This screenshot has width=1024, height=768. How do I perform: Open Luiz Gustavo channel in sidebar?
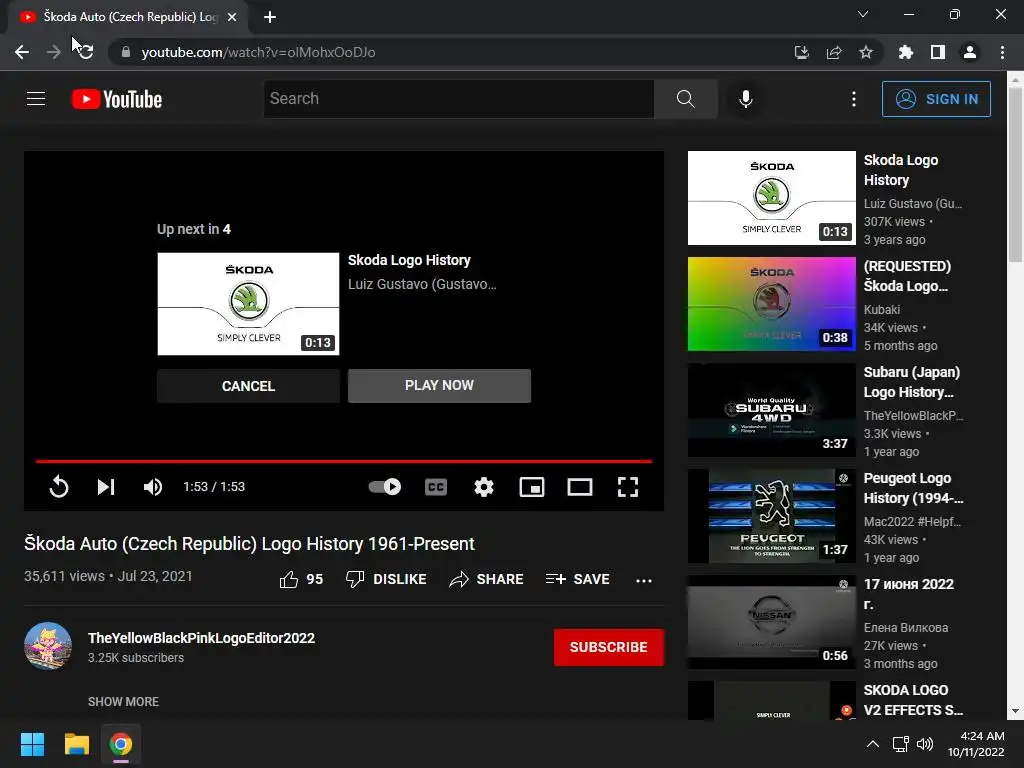point(912,204)
